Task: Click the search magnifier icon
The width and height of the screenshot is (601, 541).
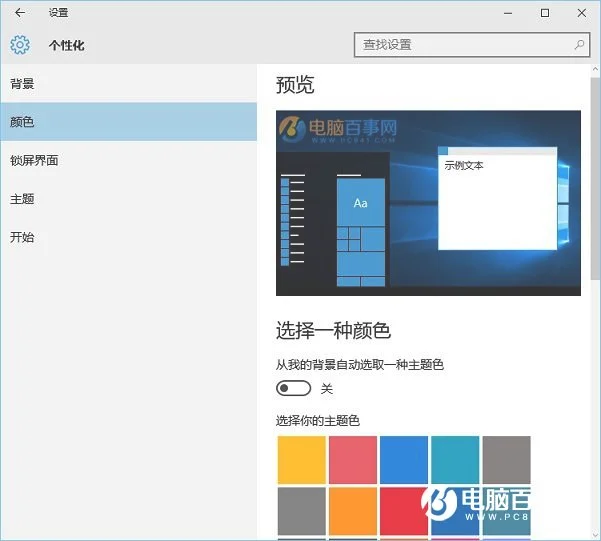Action: click(579, 45)
